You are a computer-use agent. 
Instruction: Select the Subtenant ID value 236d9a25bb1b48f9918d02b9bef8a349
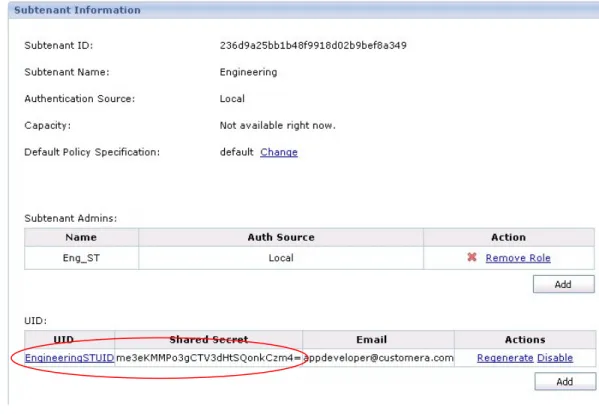point(313,45)
